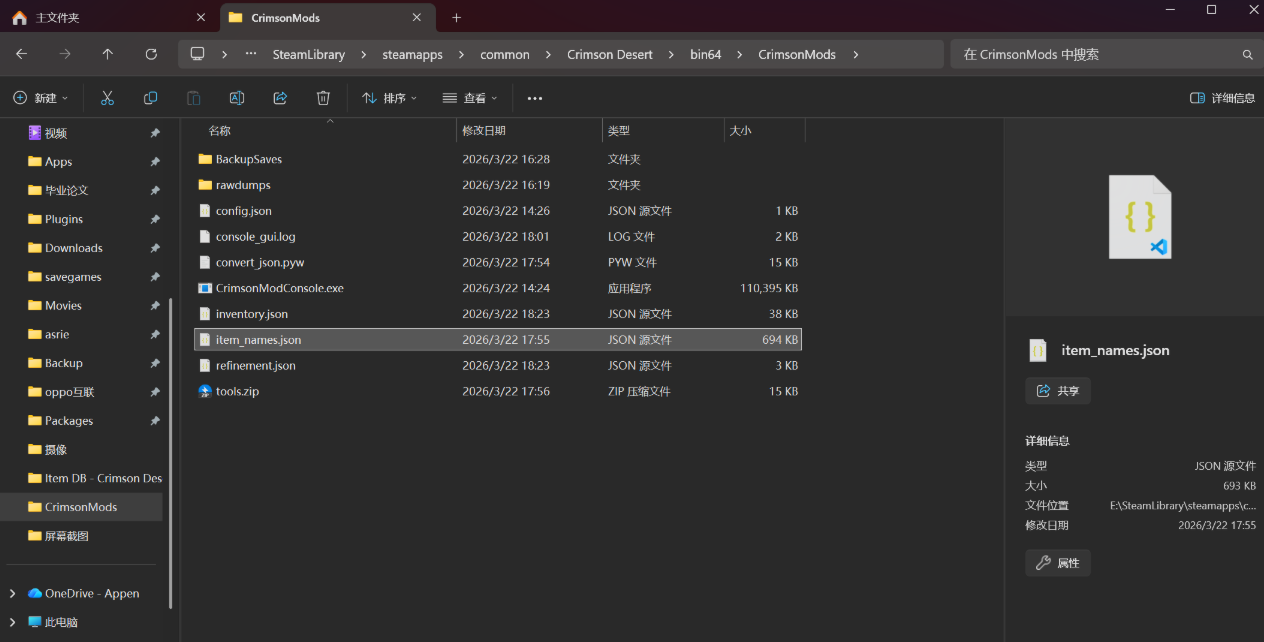
Task: Expand the 此电脑 tree node
Action: pos(12,622)
